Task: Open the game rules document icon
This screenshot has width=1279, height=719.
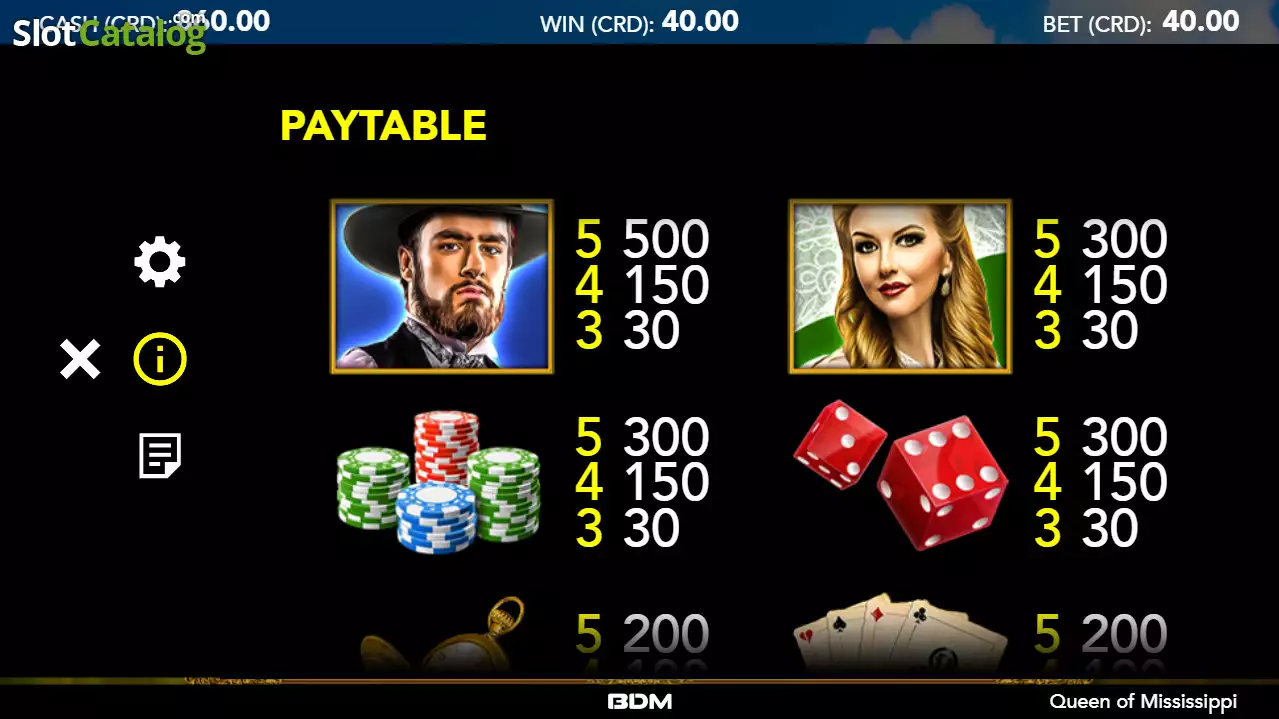Action: [x=160, y=455]
